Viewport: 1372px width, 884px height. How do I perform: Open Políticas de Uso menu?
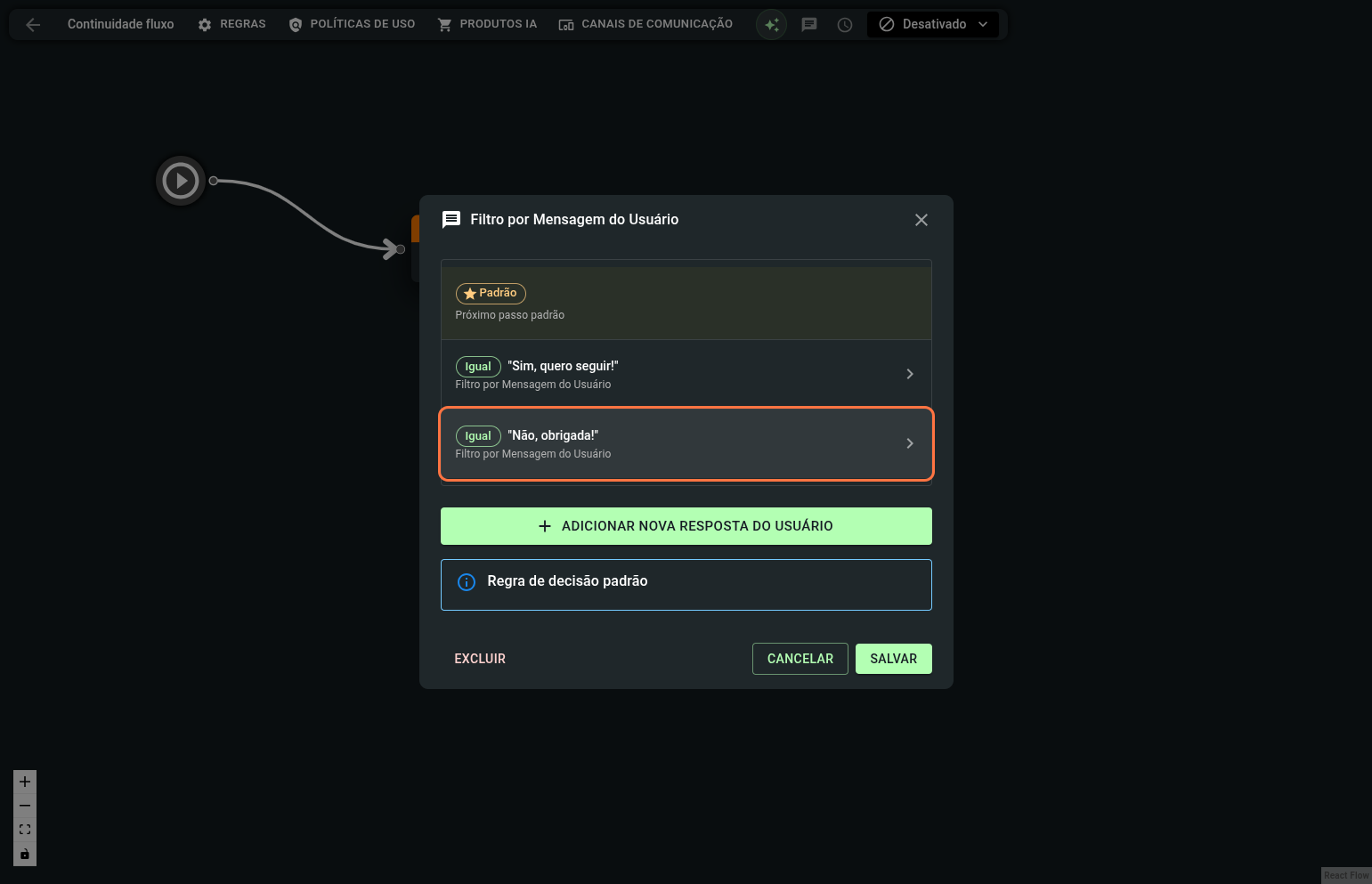(352, 25)
